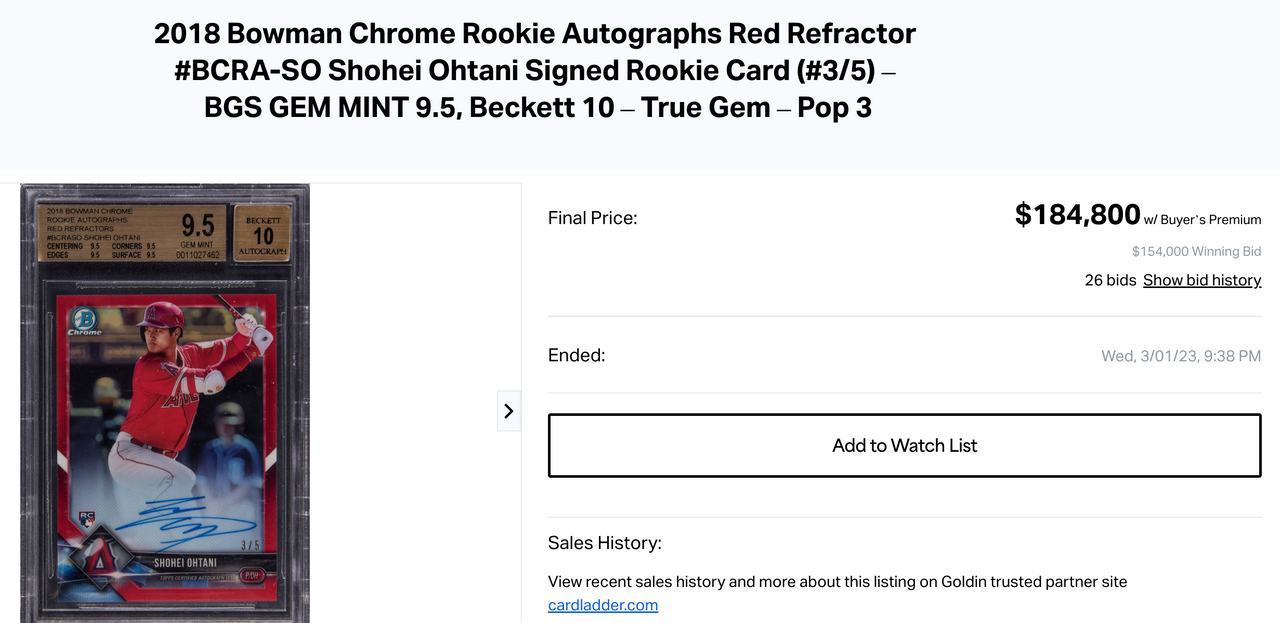Click the listing title heading
Viewport: 1280px width, 623px height.
(x=537, y=70)
